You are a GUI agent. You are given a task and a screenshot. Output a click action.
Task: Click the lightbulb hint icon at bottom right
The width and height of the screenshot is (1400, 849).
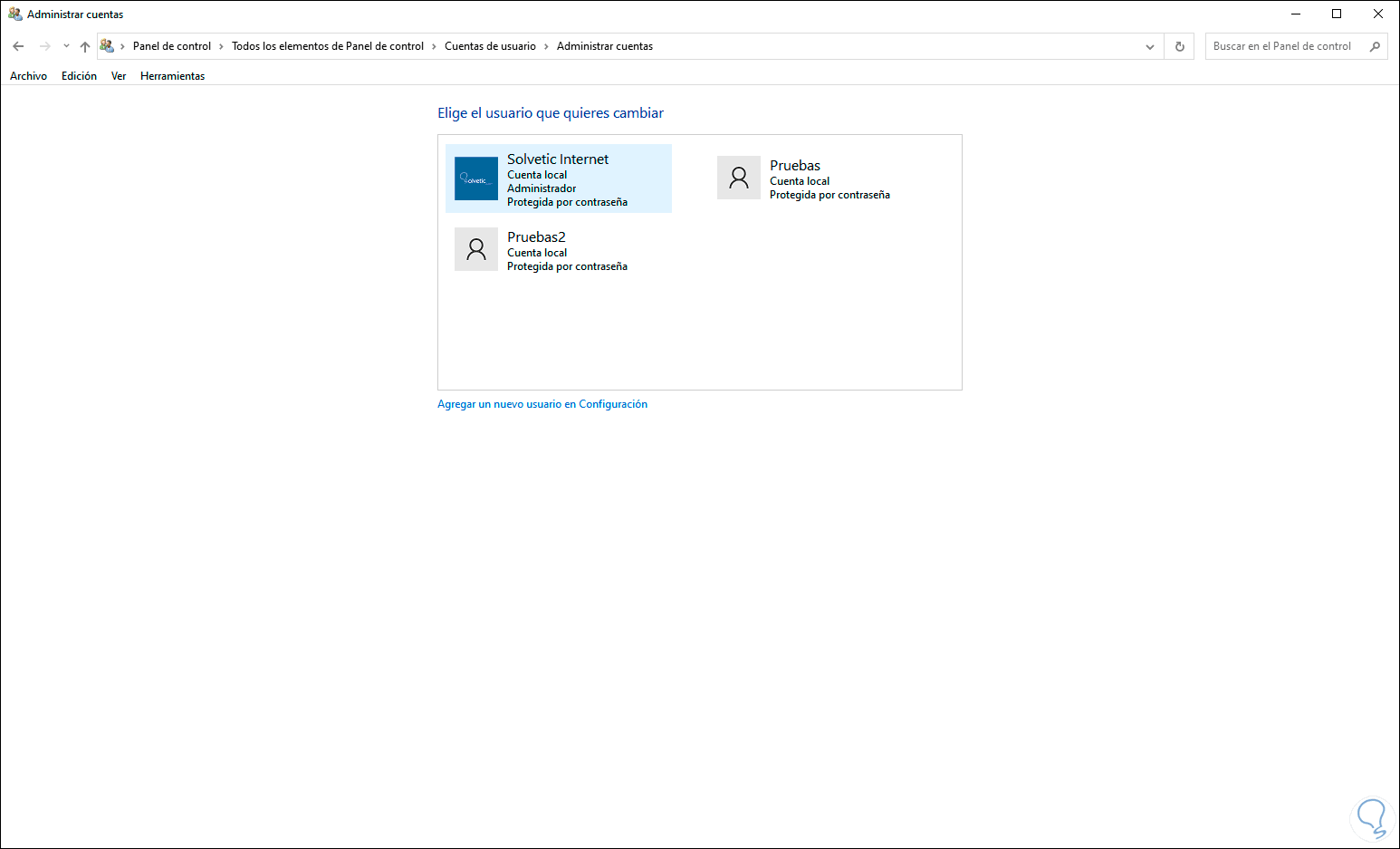point(1371,817)
